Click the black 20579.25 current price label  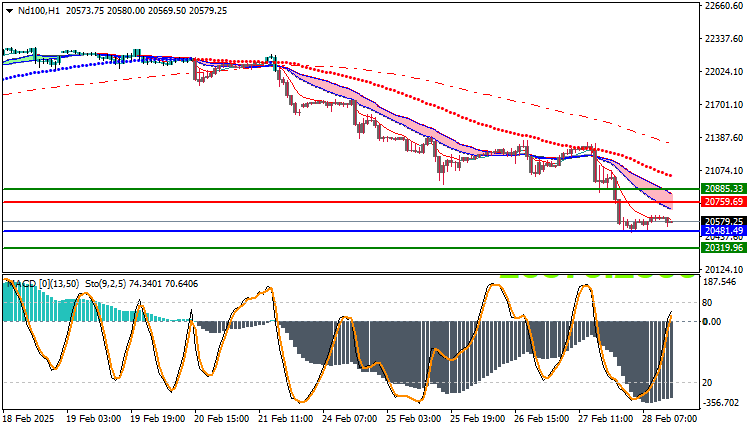pyautogui.click(x=724, y=221)
